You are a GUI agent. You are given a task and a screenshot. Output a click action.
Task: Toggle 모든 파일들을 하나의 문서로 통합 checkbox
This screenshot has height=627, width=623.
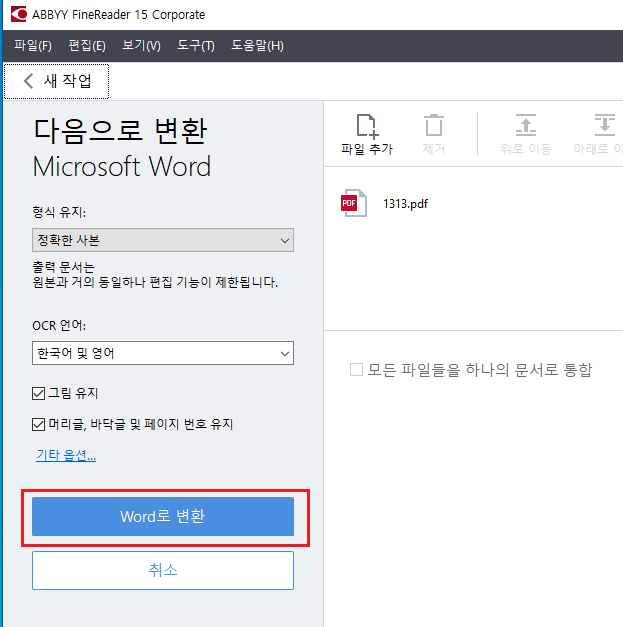[x=356, y=370]
